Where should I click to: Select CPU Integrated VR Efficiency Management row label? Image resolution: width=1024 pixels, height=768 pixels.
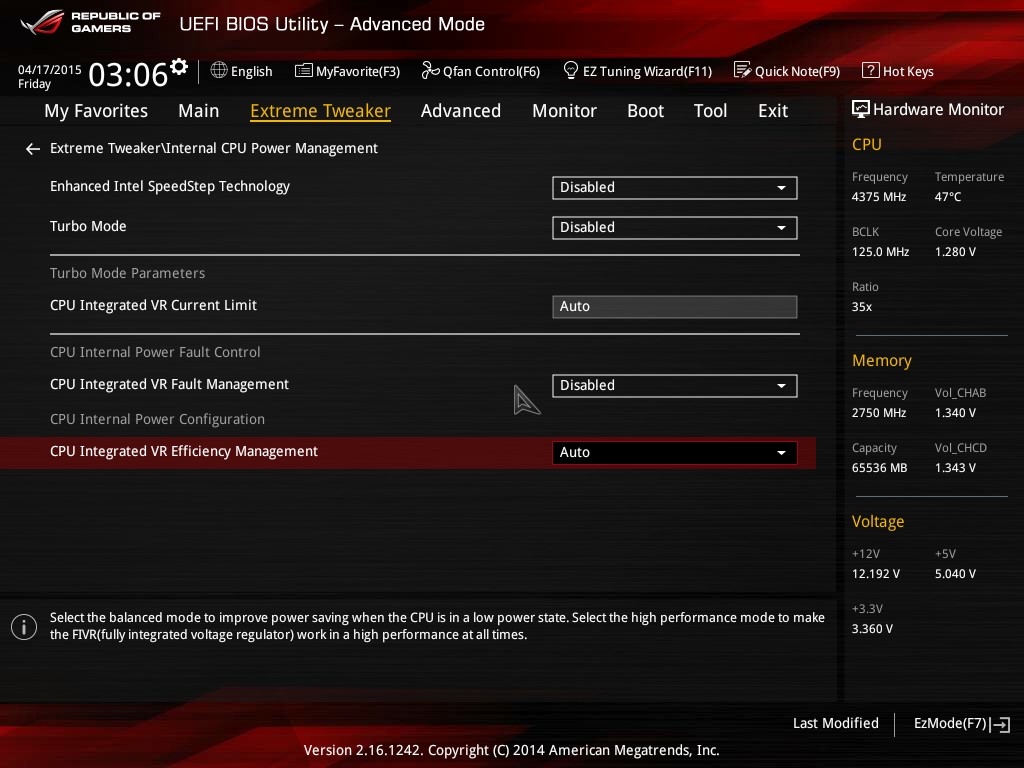pyautogui.click(x=184, y=452)
